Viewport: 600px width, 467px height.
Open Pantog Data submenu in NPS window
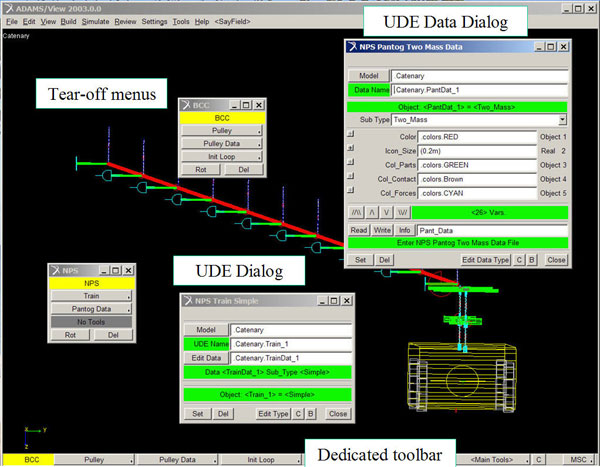pyautogui.click(x=91, y=309)
